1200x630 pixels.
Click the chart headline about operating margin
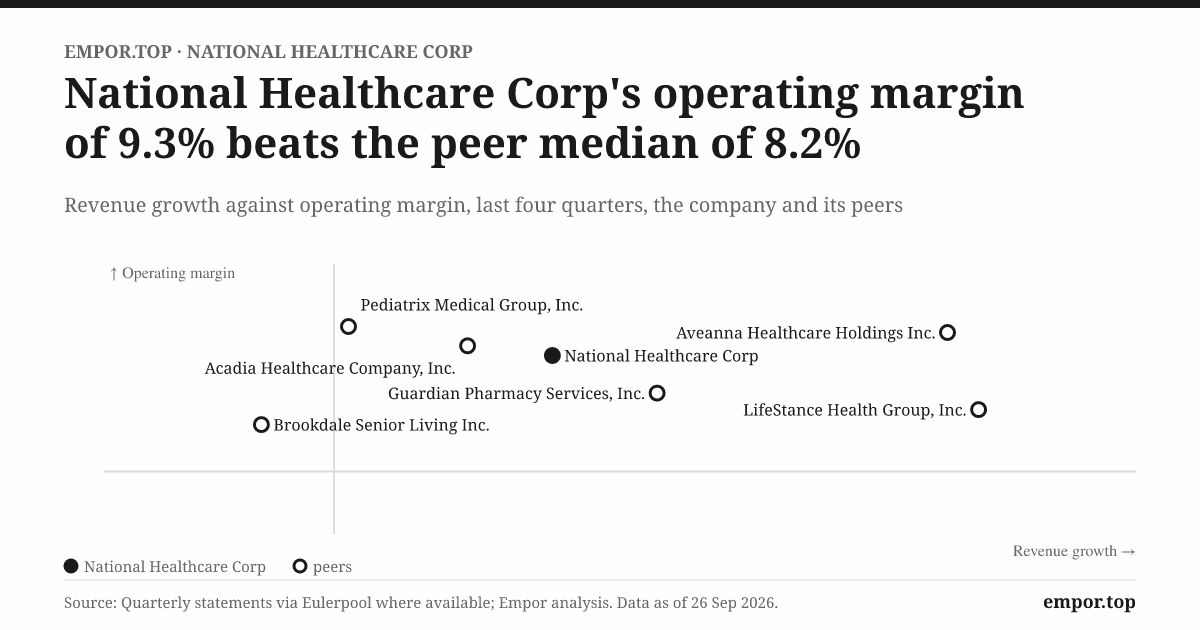click(544, 119)
